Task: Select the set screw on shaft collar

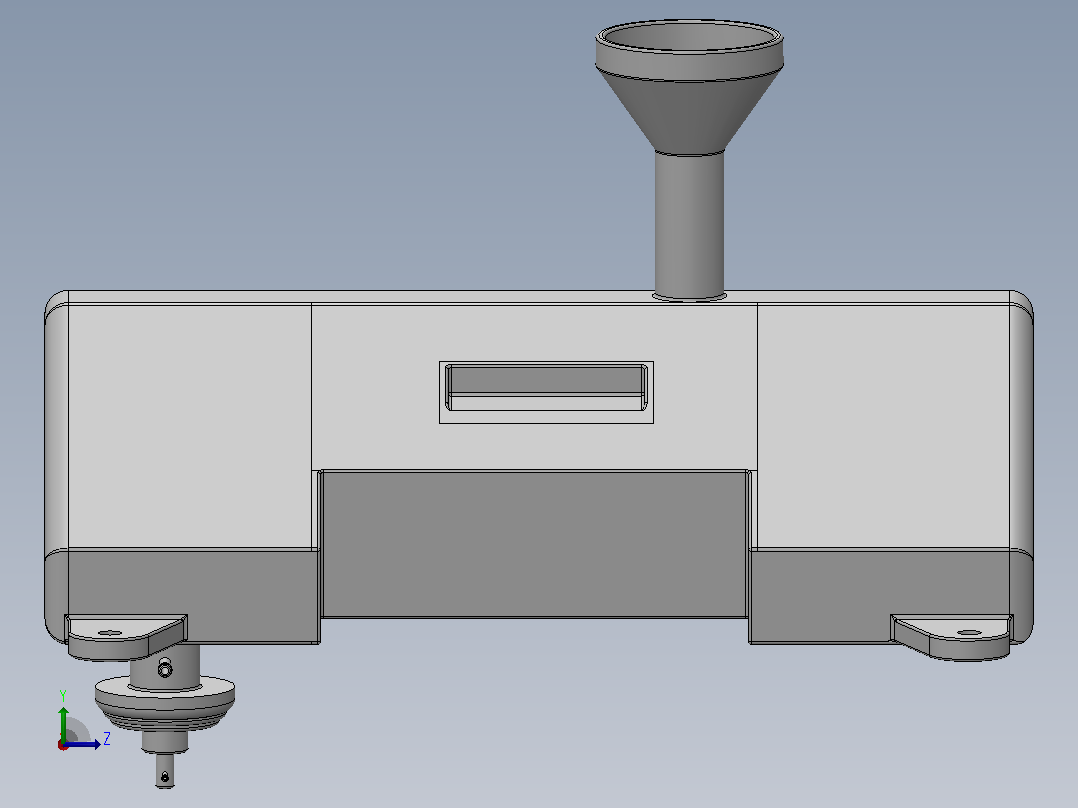Action: [x=165, y=668]
